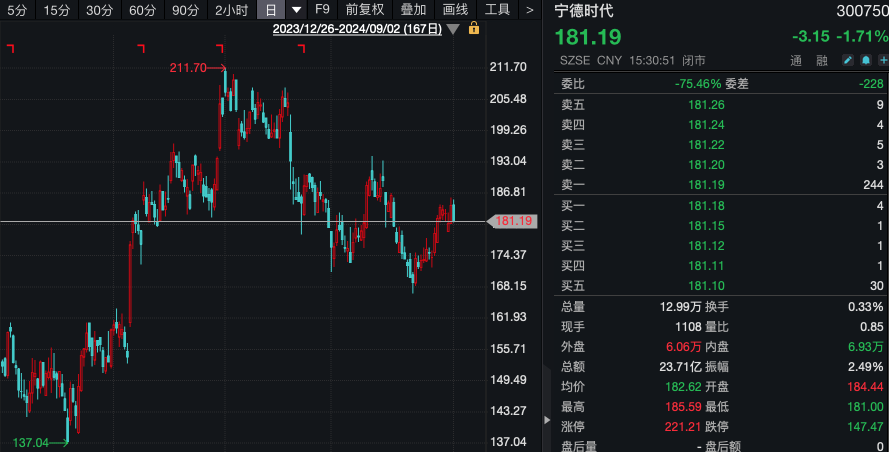Viewport: 889px width, 452px height.
Task: Open the date range dropdown triangle
Action: point(453,29)
